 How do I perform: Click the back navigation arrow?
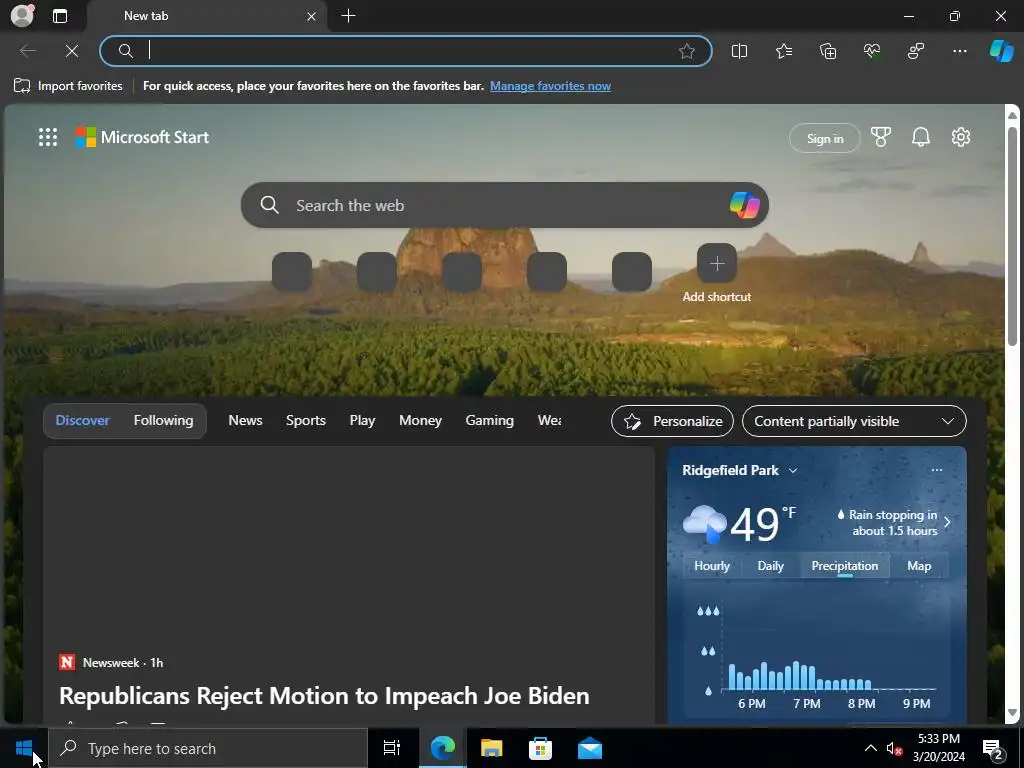(27, 51)
